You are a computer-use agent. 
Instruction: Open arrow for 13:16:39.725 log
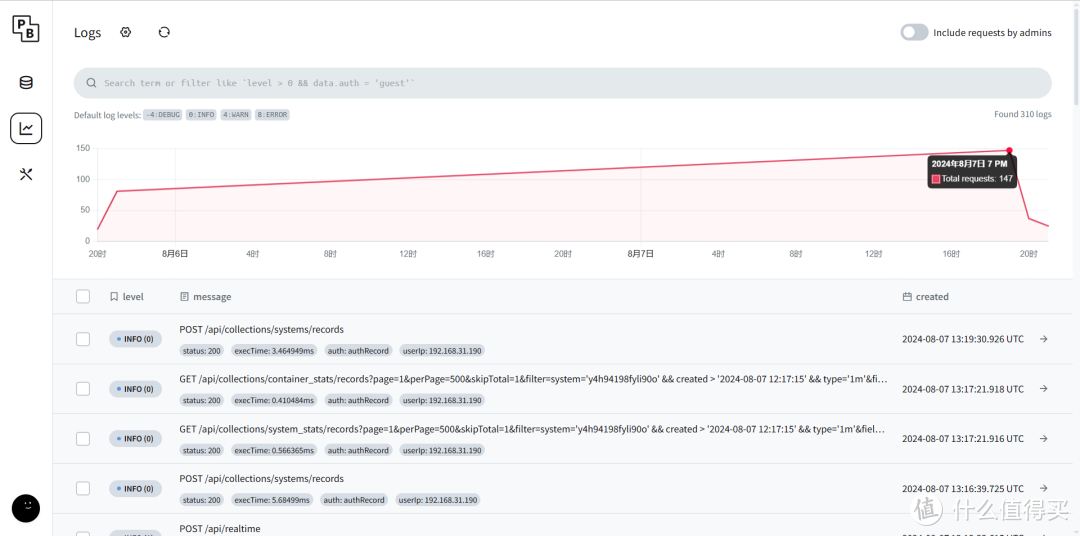pos(1043,488)
